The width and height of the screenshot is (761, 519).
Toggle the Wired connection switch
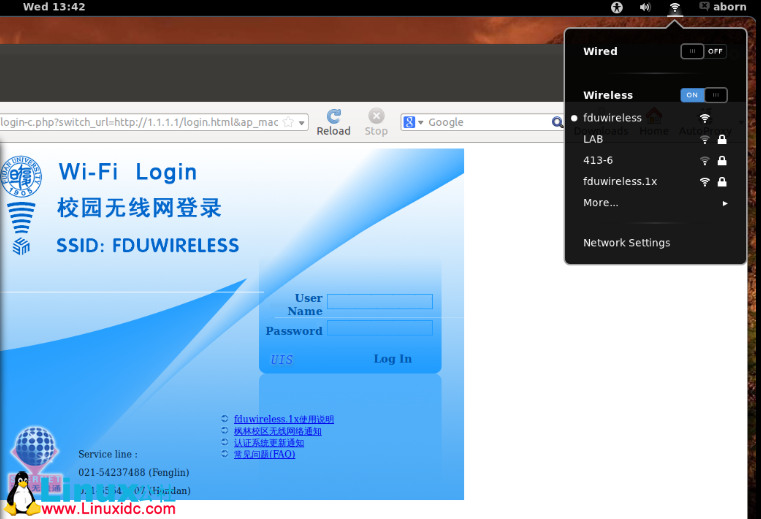point(703,51)
